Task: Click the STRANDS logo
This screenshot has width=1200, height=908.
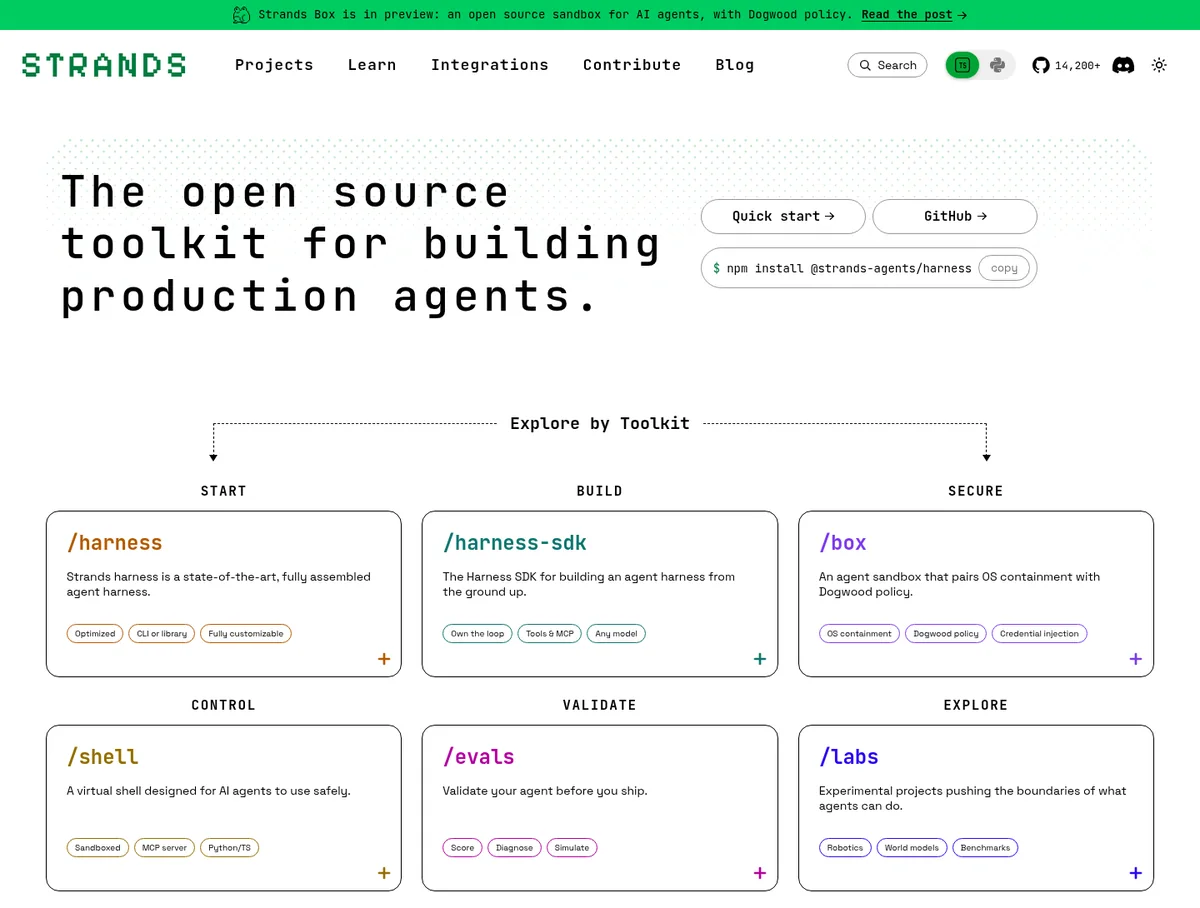Action: [x=104, y=65]
